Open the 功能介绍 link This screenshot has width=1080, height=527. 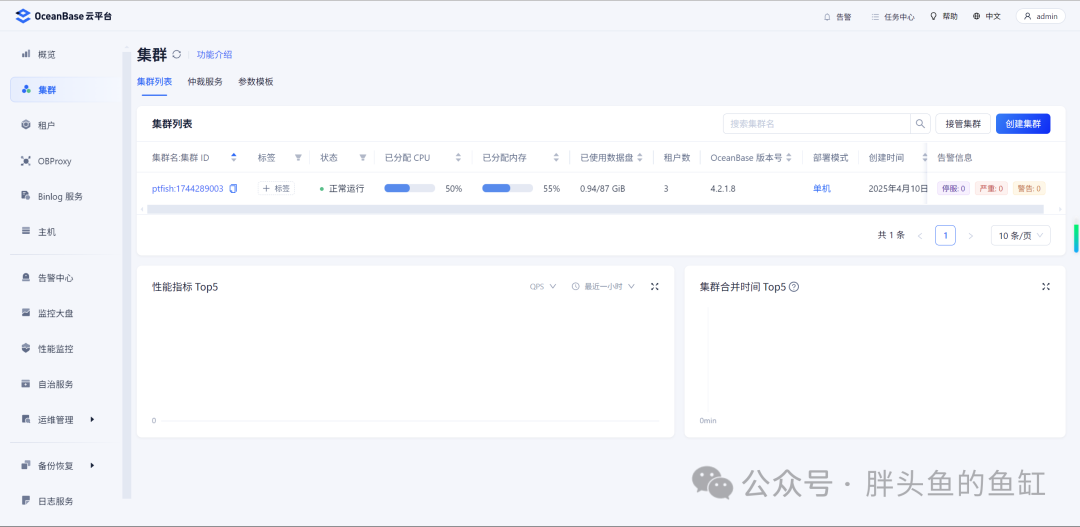[214, 54]
